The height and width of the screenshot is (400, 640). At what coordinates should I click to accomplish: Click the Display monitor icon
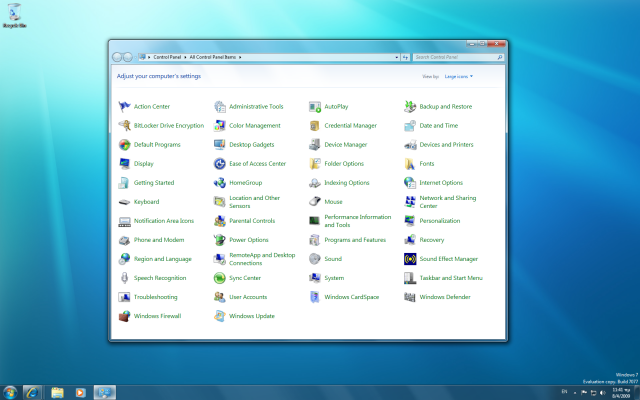click(124, 164)
